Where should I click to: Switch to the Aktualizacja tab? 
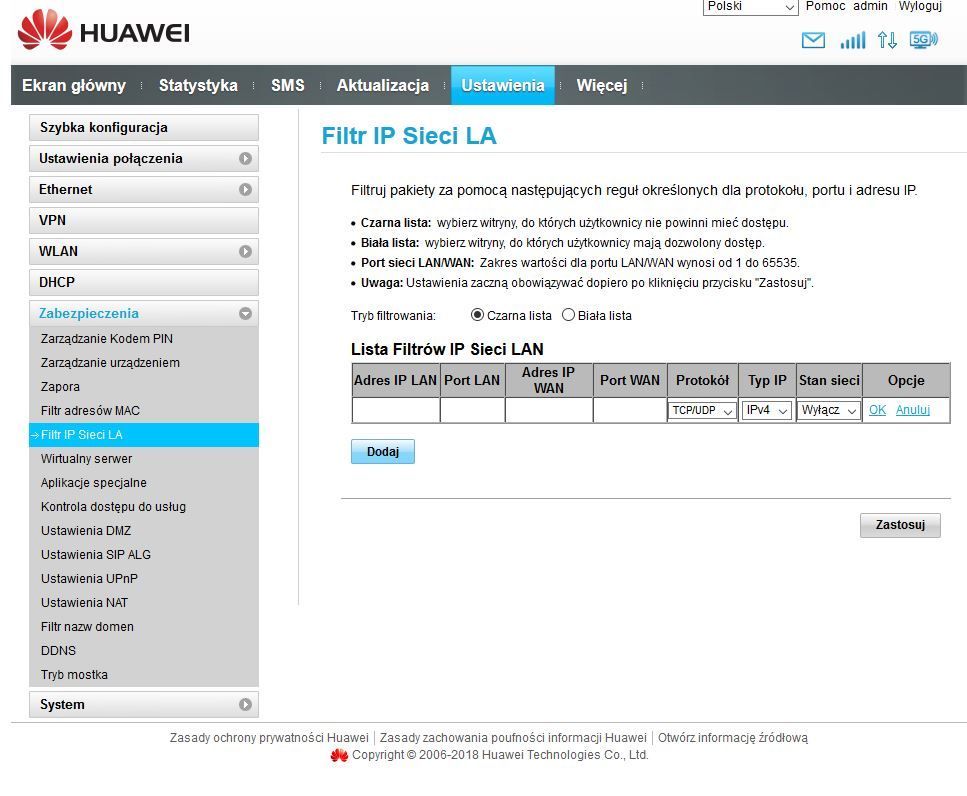click(382, 85)
